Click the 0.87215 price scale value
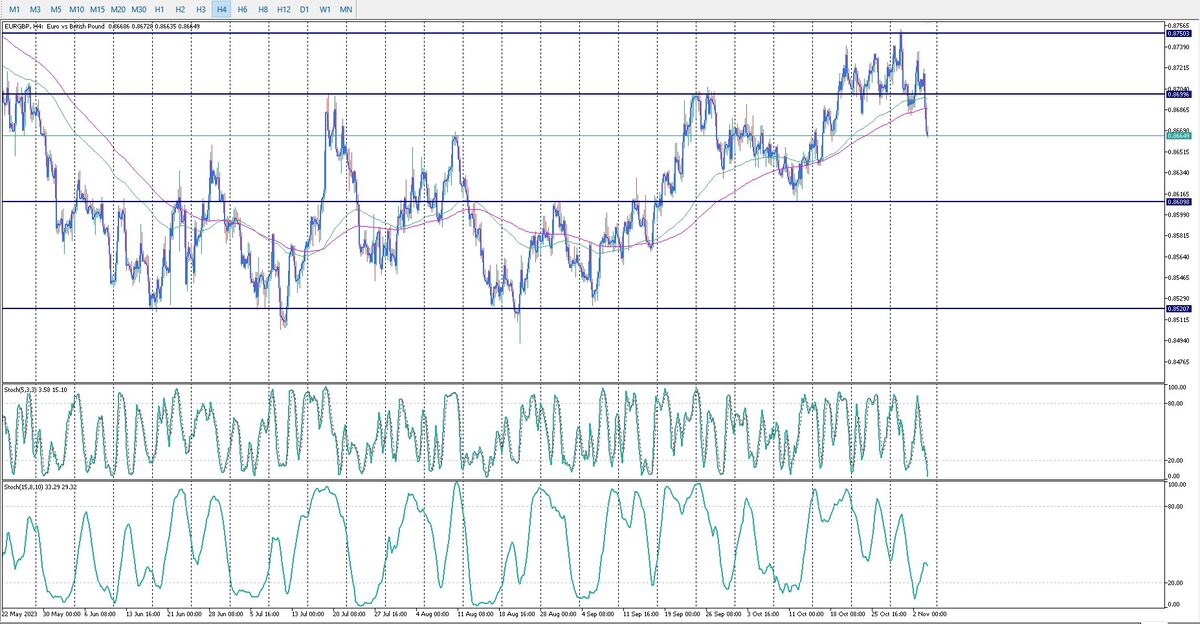 coord(1180,68)
